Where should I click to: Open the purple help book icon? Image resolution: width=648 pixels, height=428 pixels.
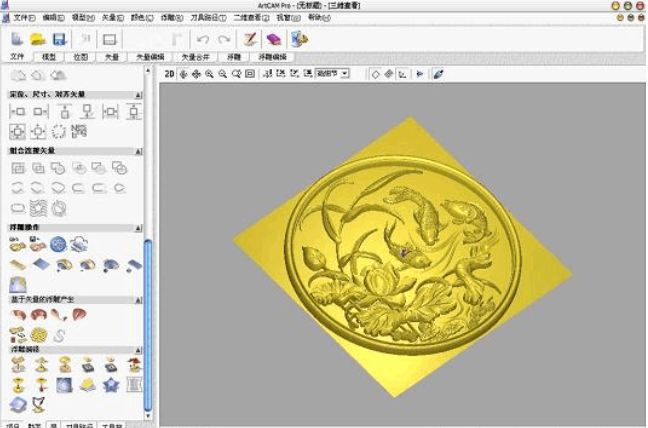tap(274, 39)
